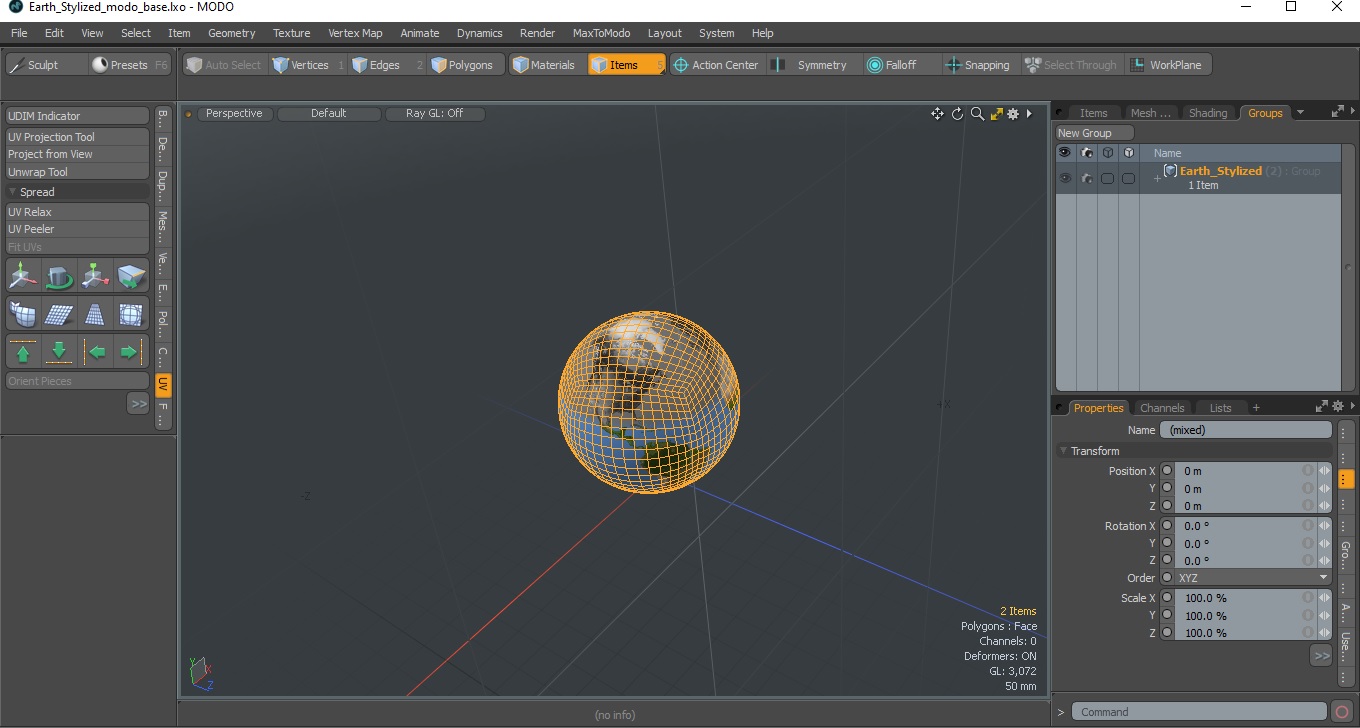1360x728 pixels.
Task: Click the Ray GL: Off viewport button
Action: (x=434, y=114)
